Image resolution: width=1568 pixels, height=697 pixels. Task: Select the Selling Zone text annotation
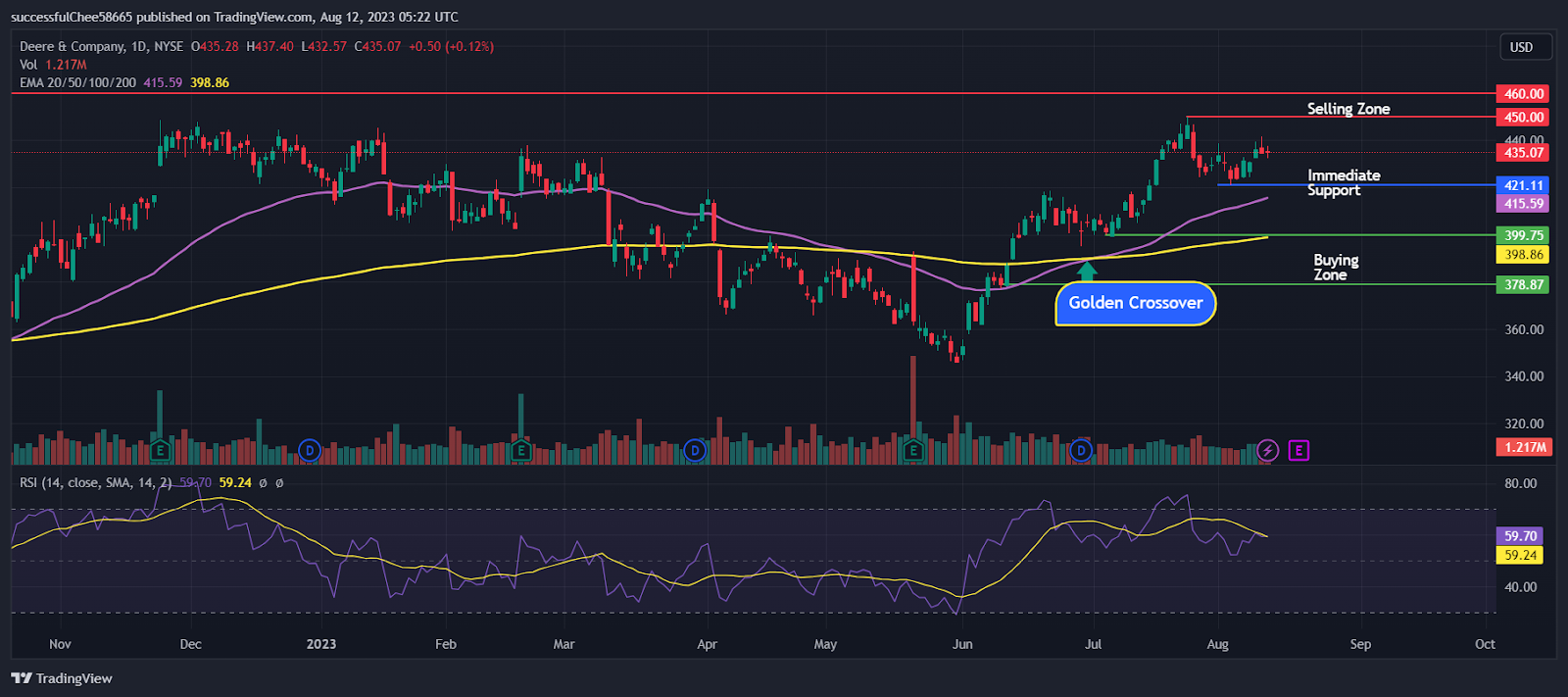point(1348,109)
